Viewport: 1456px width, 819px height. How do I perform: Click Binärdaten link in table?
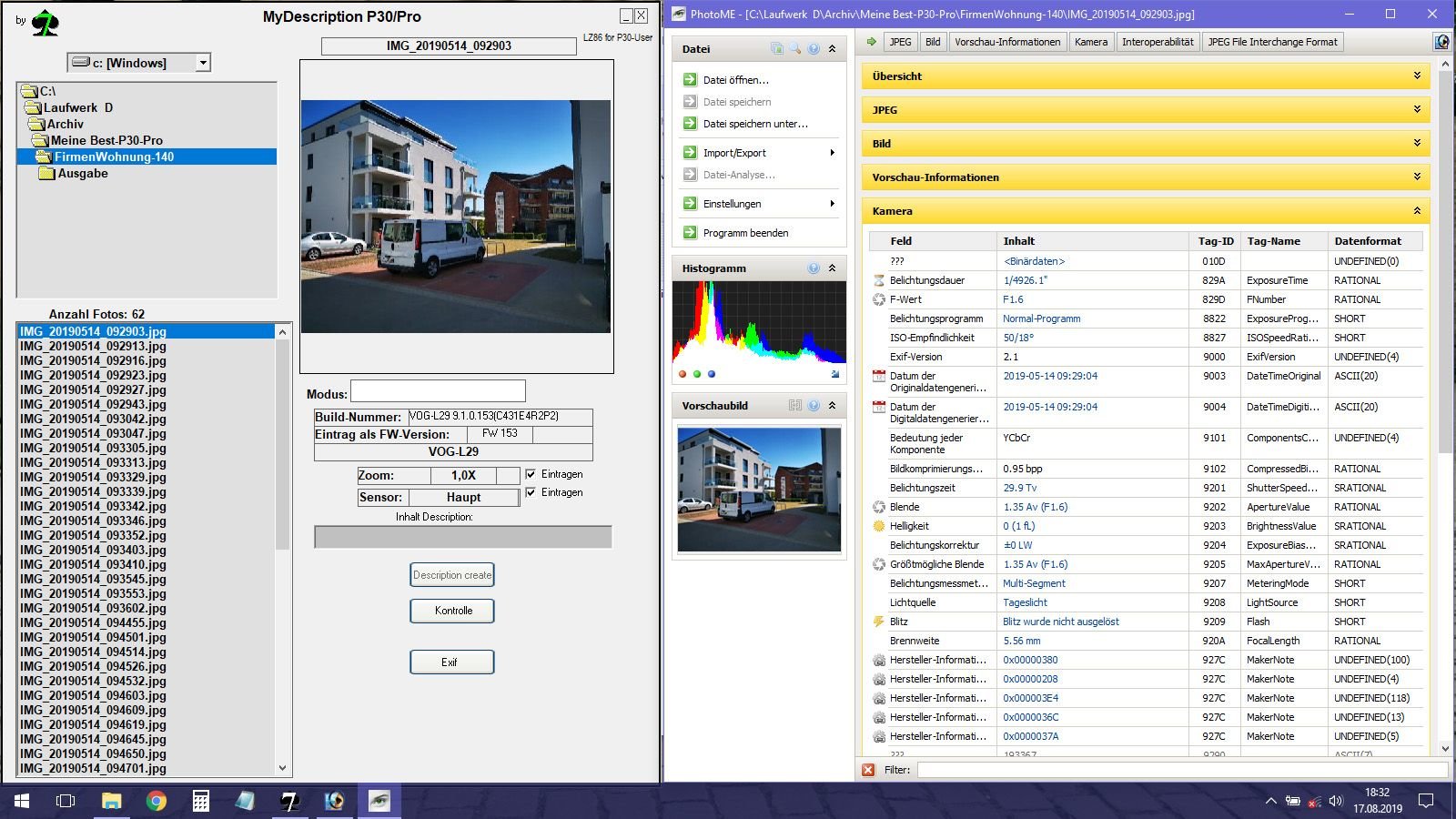1034,261
